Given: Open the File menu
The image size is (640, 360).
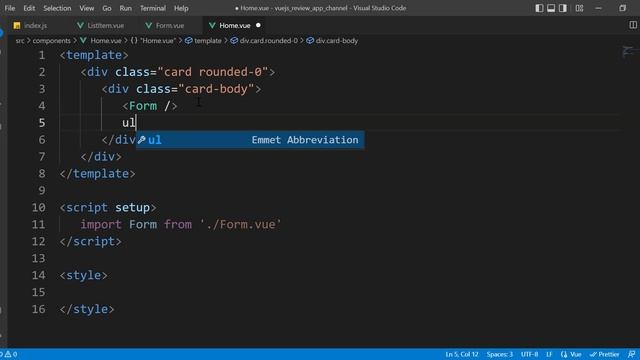Looking at the screenshot, I should [x=10, y=8].
